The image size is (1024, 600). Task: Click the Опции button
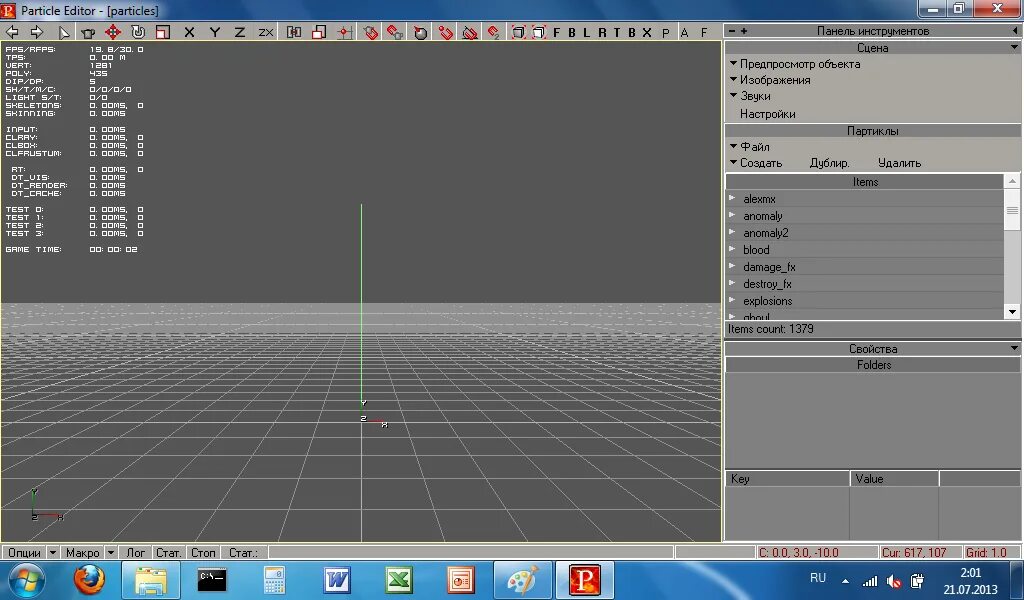(24, 552)
